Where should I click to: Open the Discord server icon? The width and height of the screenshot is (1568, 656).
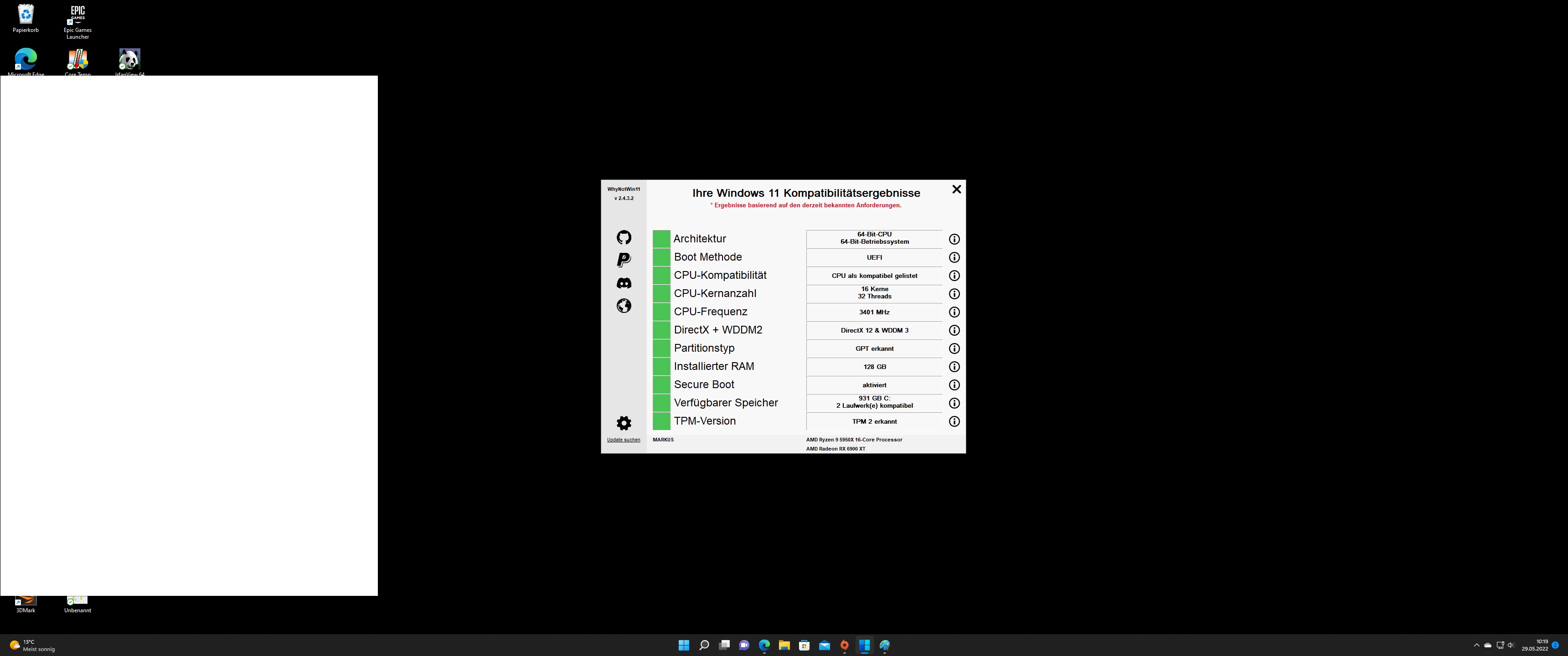624,283
